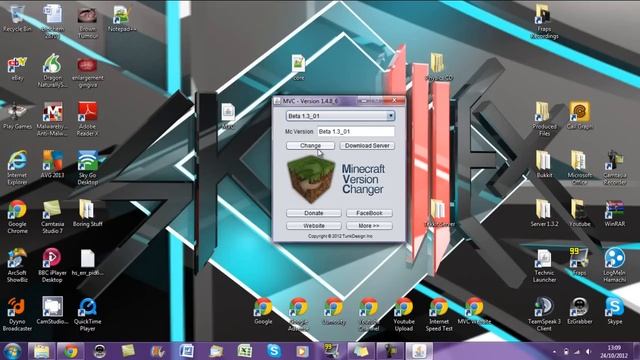The height and width of the screenshot is (360, 640).
Task: Select the QuickTime Player desktop icon
Action: click(87, 313)
